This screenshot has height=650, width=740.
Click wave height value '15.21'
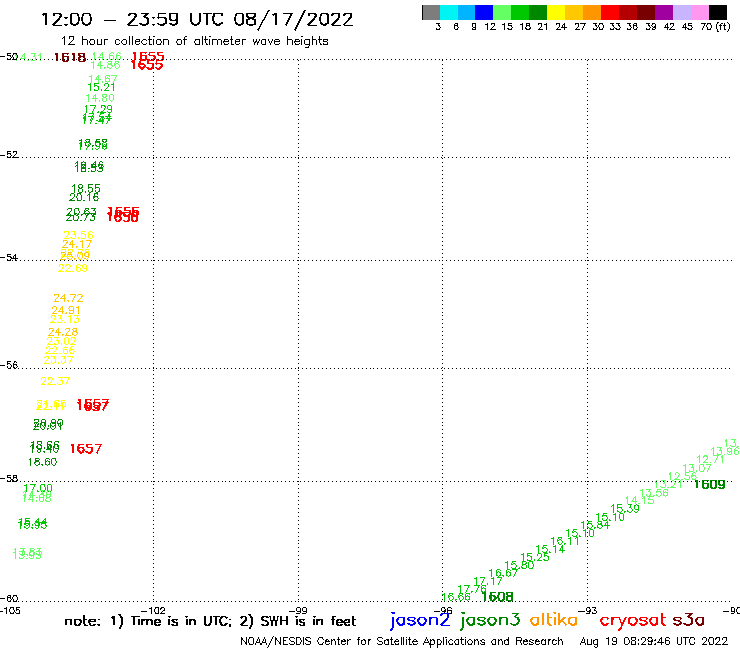(x=101, y=87)
